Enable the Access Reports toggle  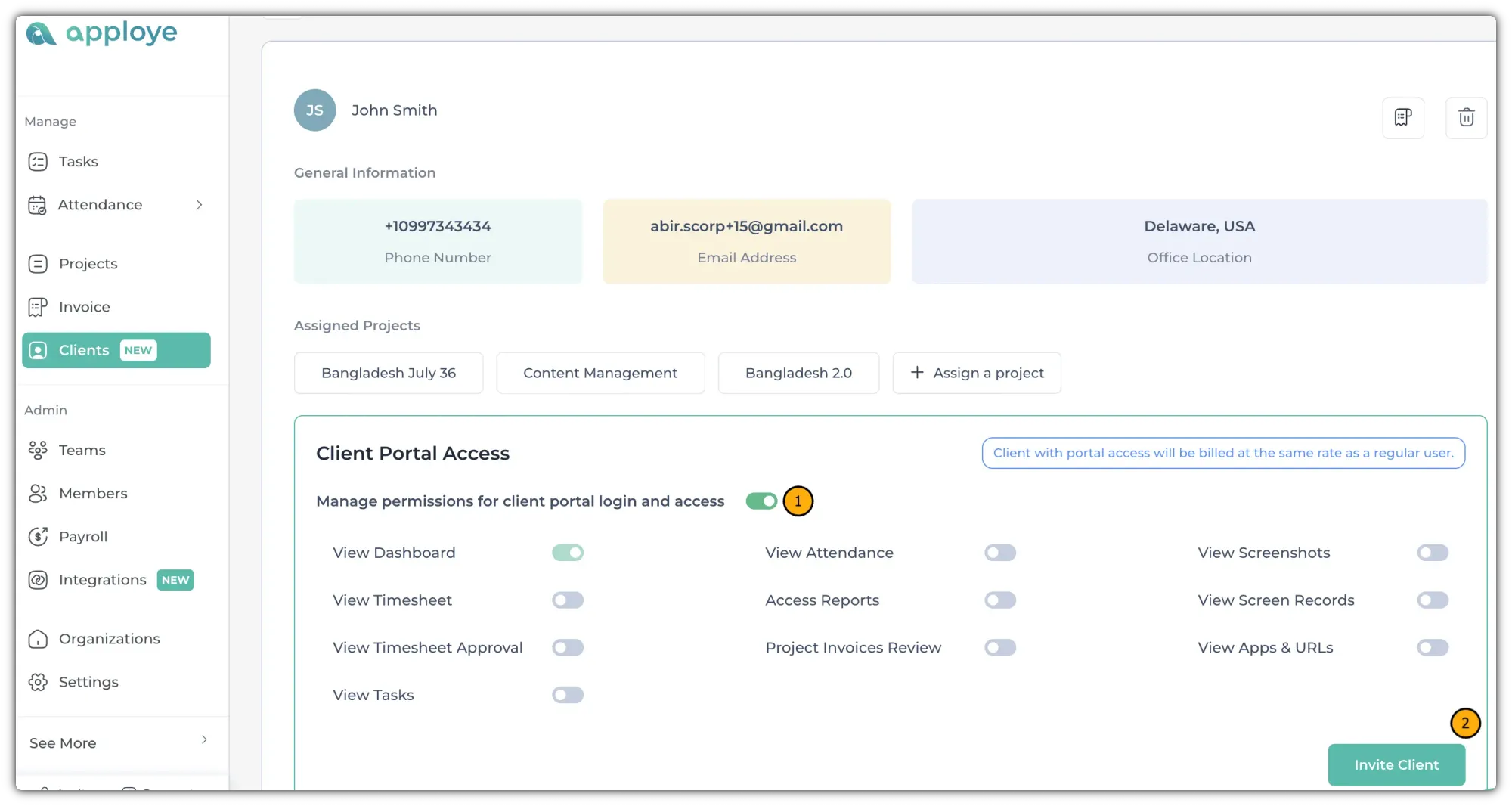click(x=1000, y=600)
